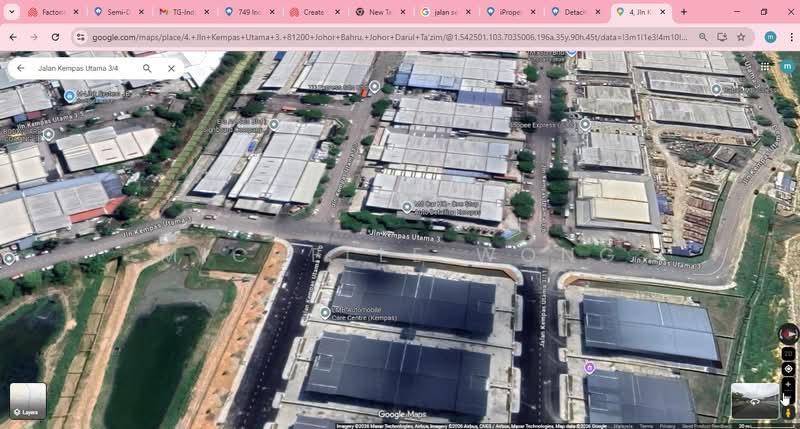800x429 pixels.
Task: Open the Chrome three-dot menu
Action: coord(787,37)
